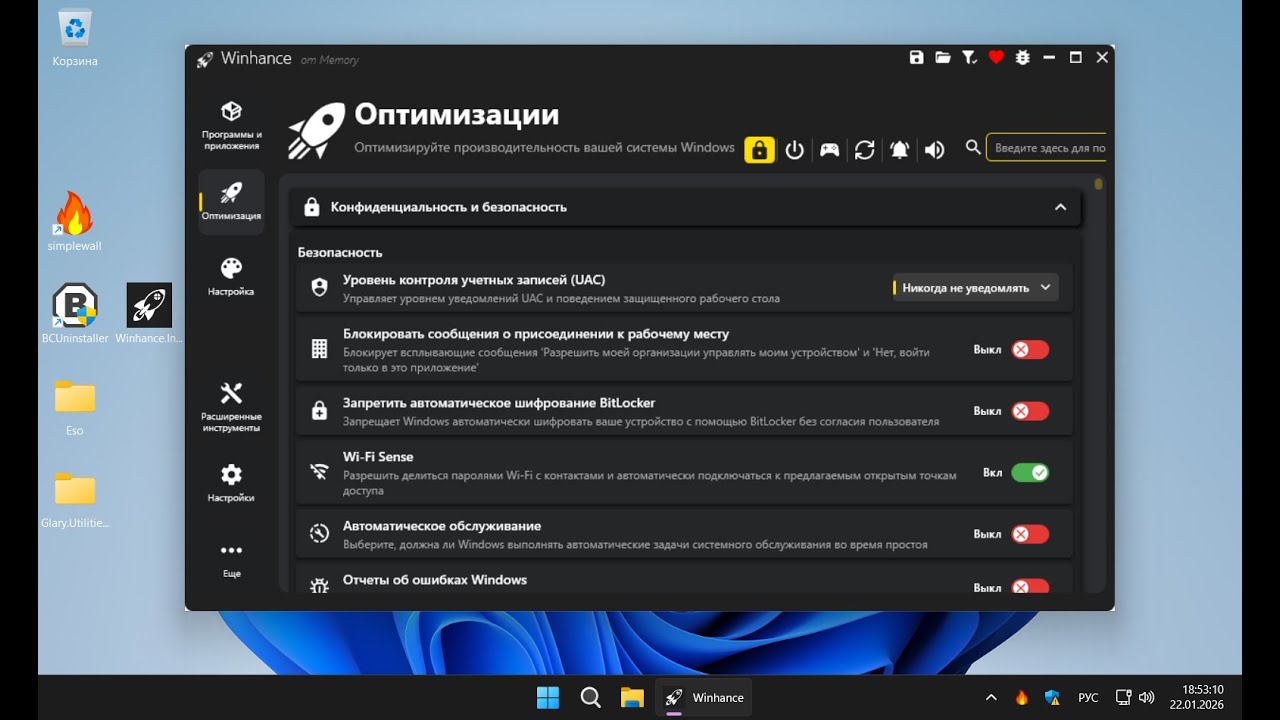Open the UAC level dropdown Никогда не уведомлять
Screen dimensions: 1280x720
coord(975,288)
